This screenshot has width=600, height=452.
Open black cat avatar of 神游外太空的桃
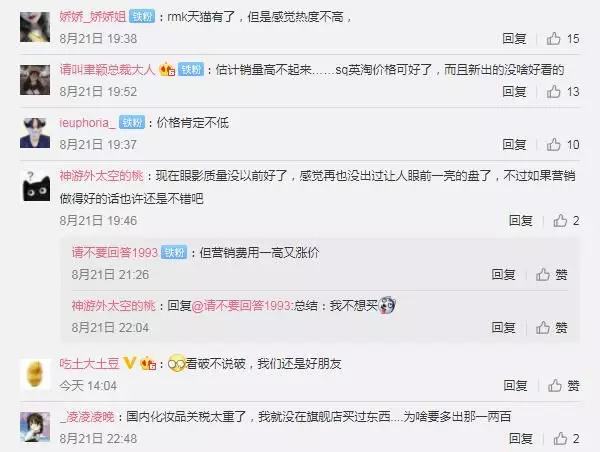pos(35,186)
